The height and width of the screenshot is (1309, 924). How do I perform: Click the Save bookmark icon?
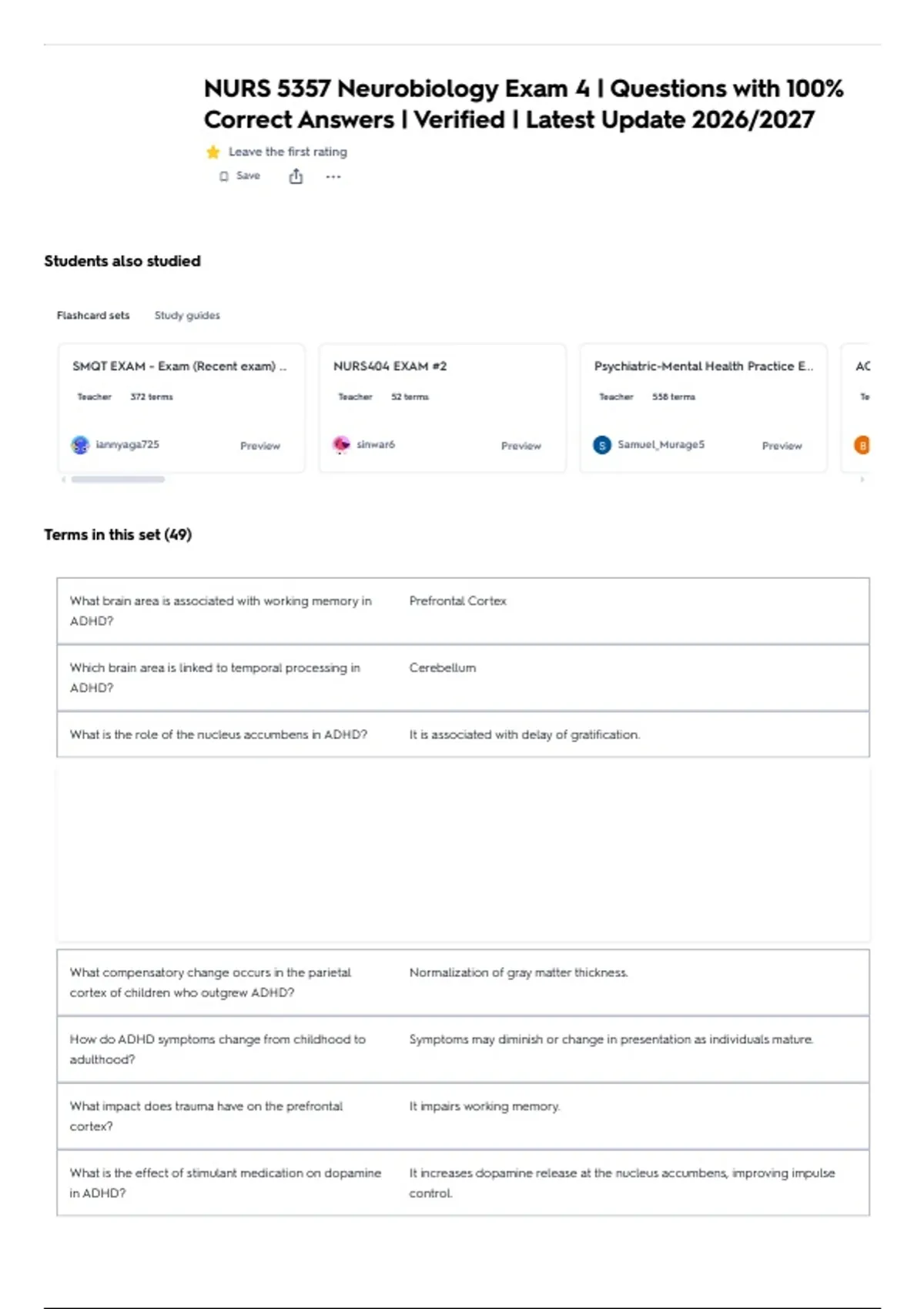pos(224,176)
